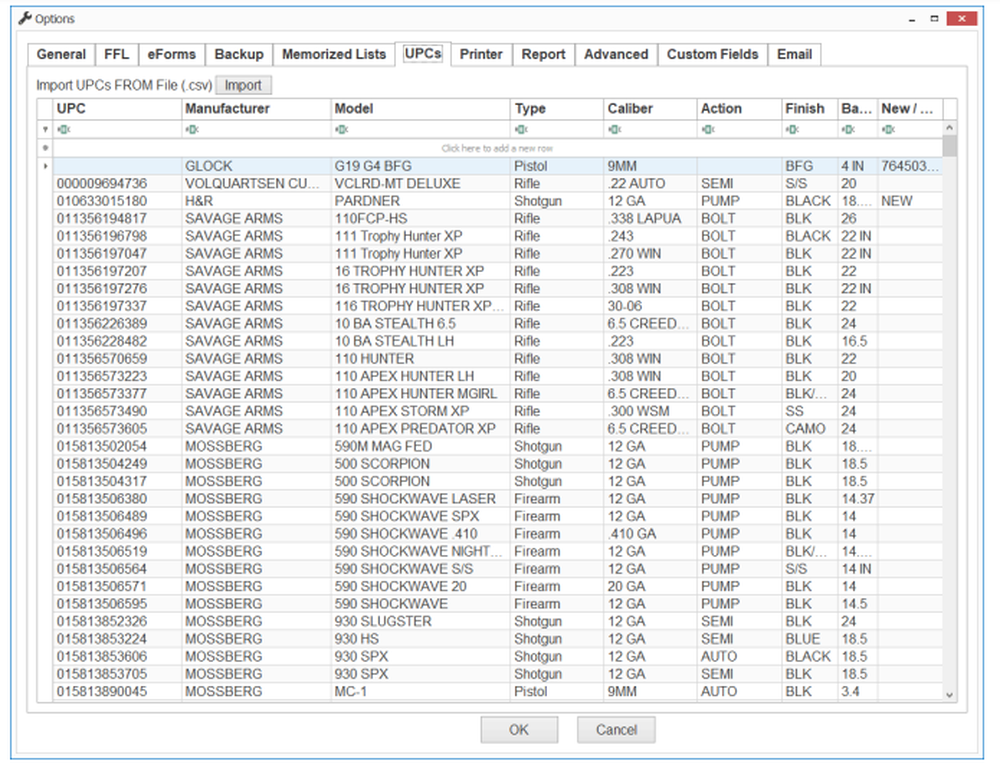
Task: Click UPC cell 015813890045
Action: [x=117, y=691]
